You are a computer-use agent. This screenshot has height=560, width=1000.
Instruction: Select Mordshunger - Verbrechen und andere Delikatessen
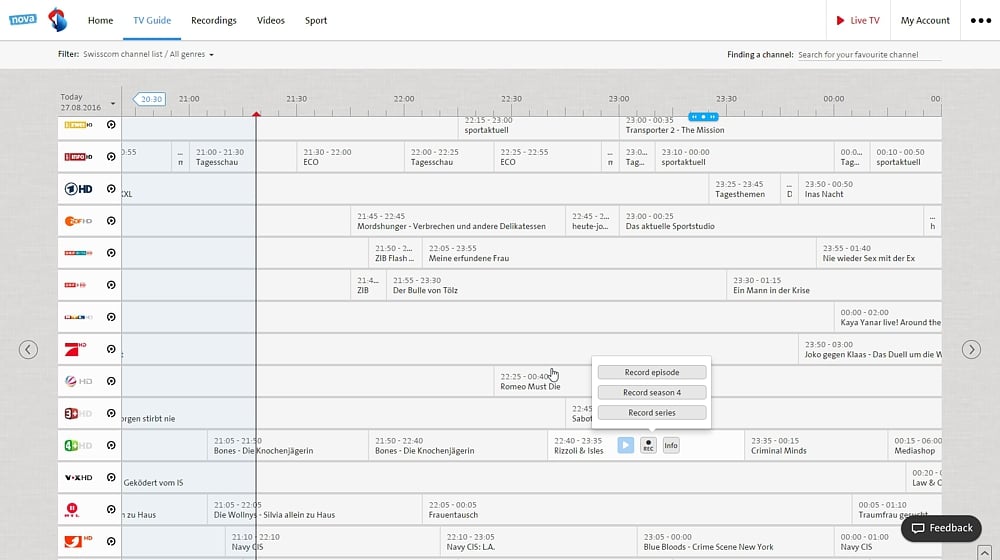pyautogui.click(x=457, y=221)
